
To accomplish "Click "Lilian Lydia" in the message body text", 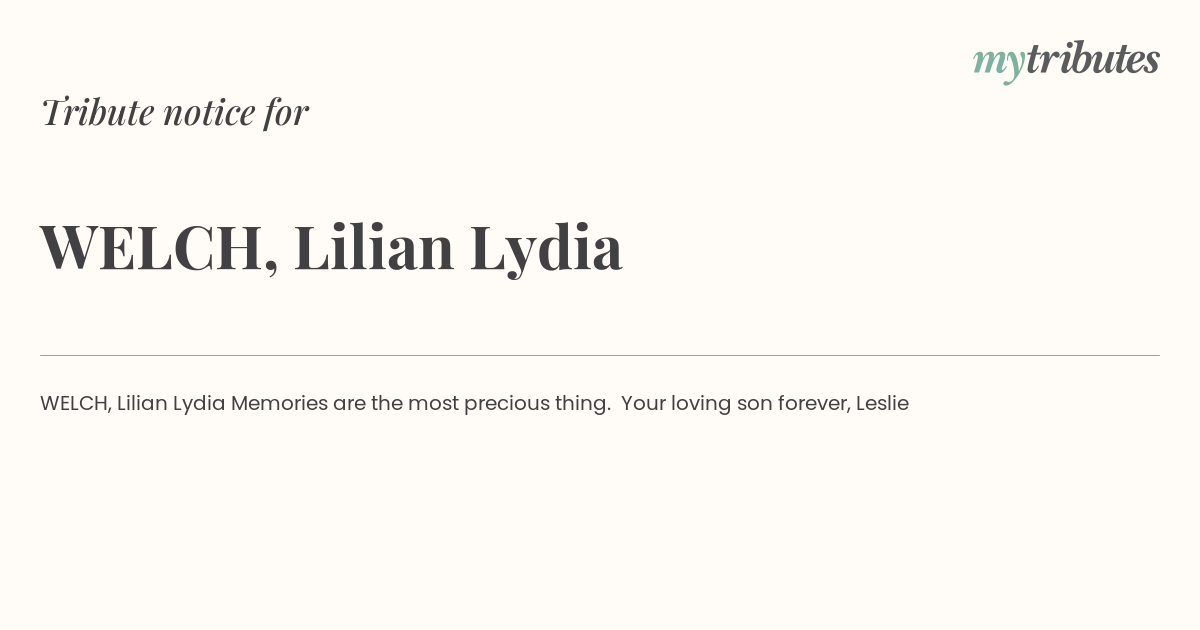I will pyautogui.click(x=171, y=404).
